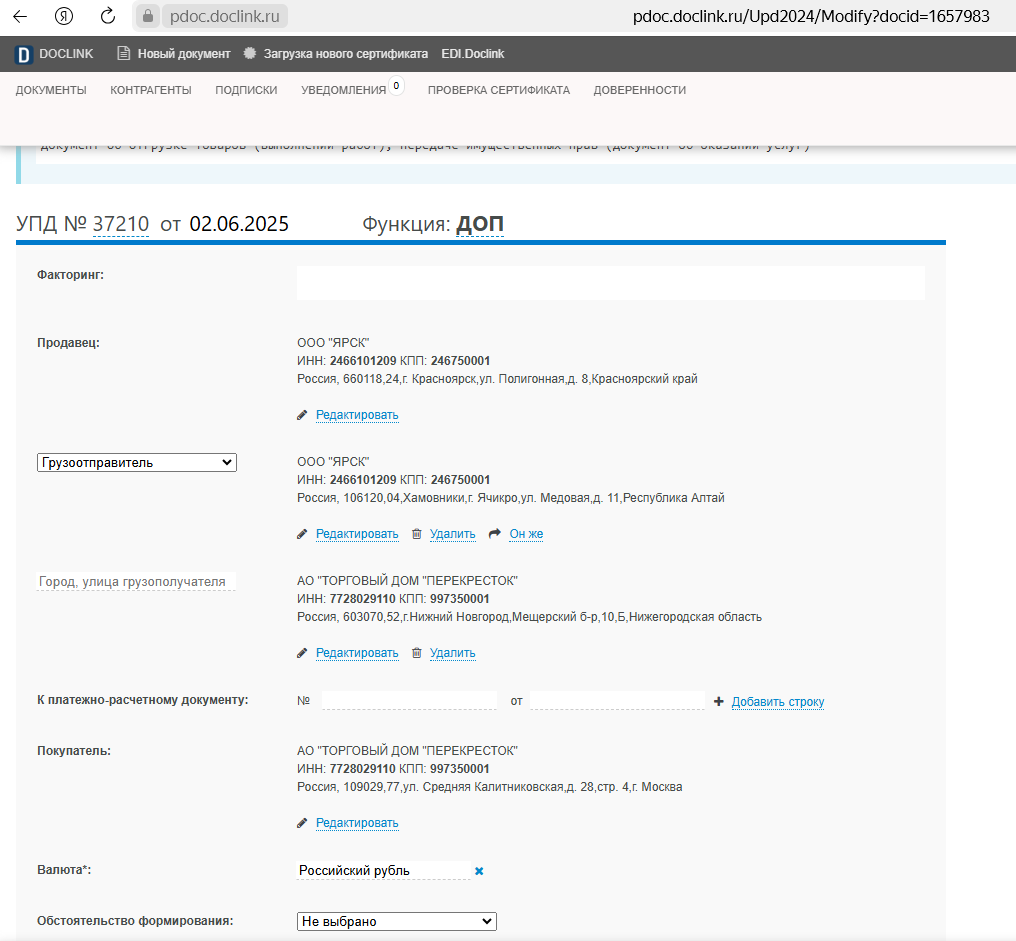
Task: Click pencil icon in Продавец section
Action: coord(302,415)
